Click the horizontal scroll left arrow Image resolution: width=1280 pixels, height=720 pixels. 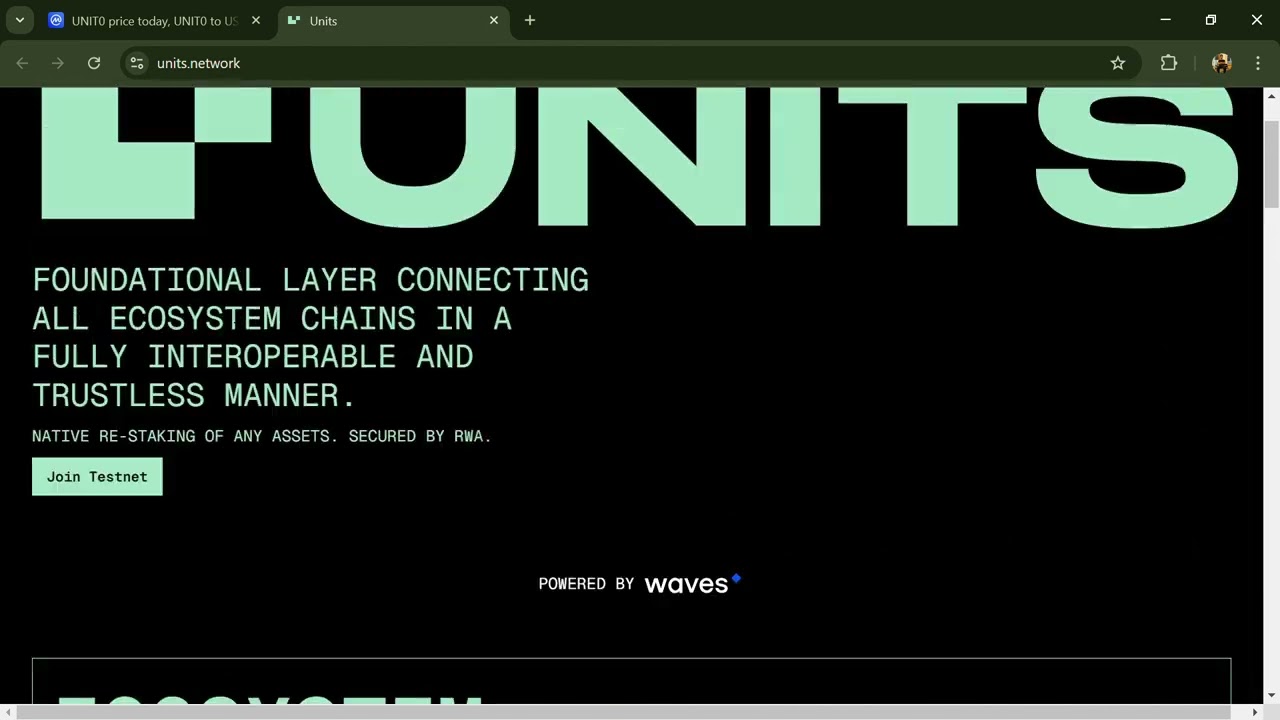coord(8,712)
